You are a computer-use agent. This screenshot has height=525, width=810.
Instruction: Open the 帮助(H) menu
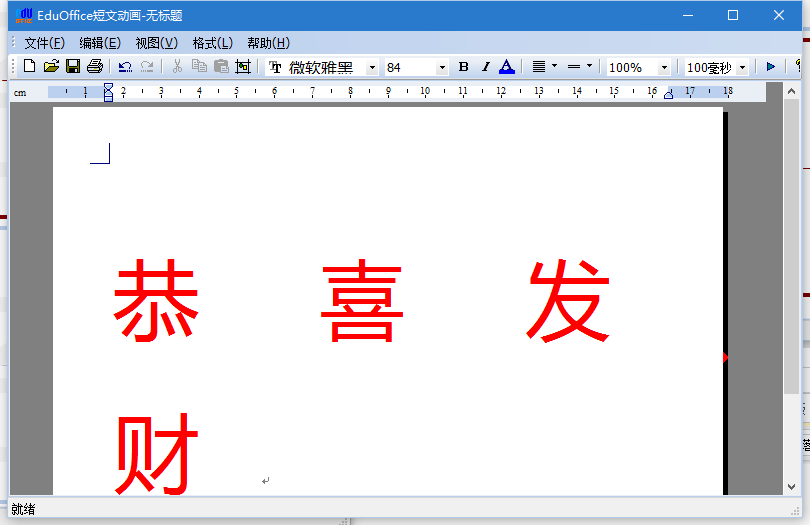pos(268,43)
